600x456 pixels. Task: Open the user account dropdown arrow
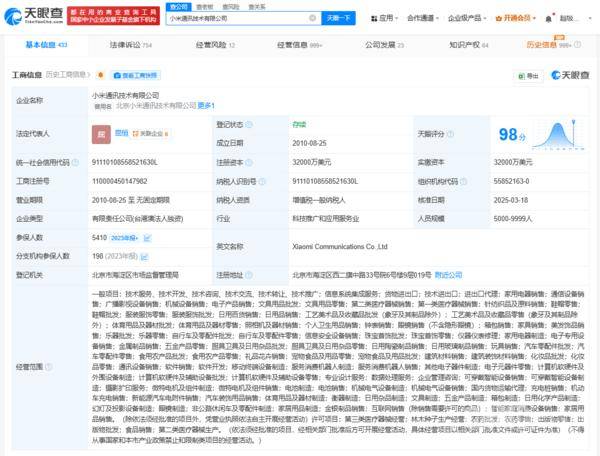(x=590, y=18)
